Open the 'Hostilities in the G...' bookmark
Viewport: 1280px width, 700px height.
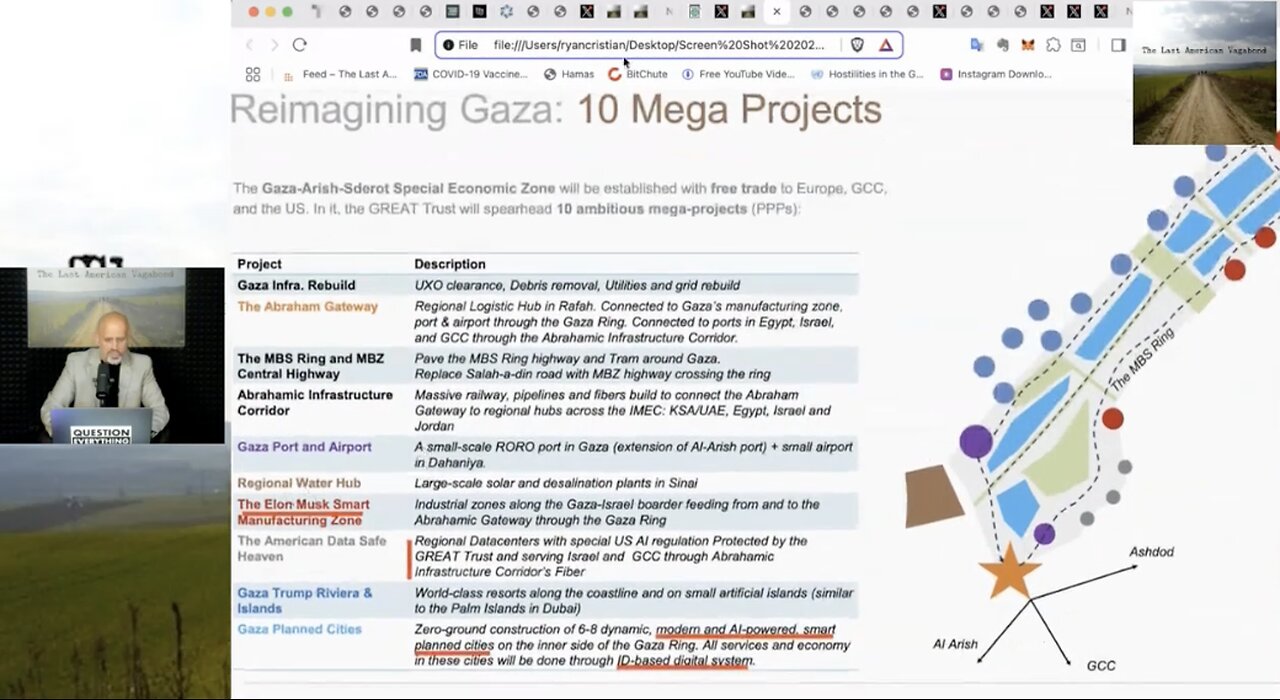[x=867, y=74]
